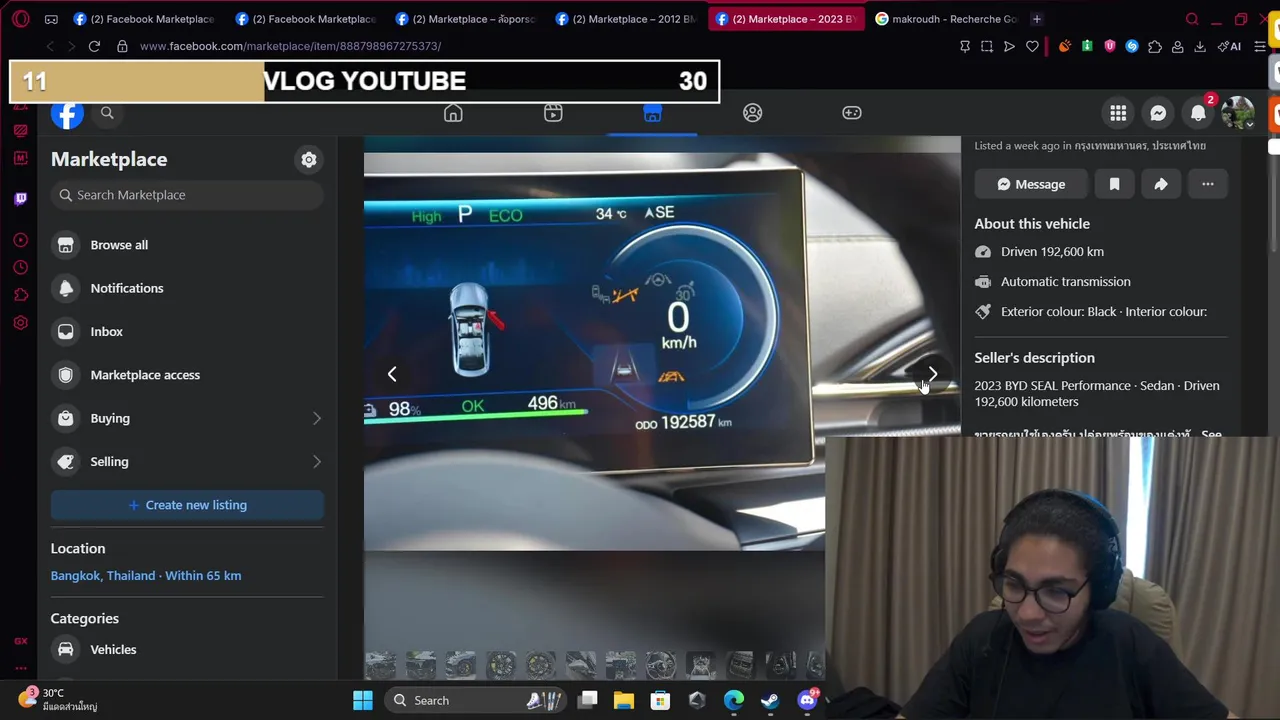Open the Twitch icon in browser sidebar

coord(20,199)
